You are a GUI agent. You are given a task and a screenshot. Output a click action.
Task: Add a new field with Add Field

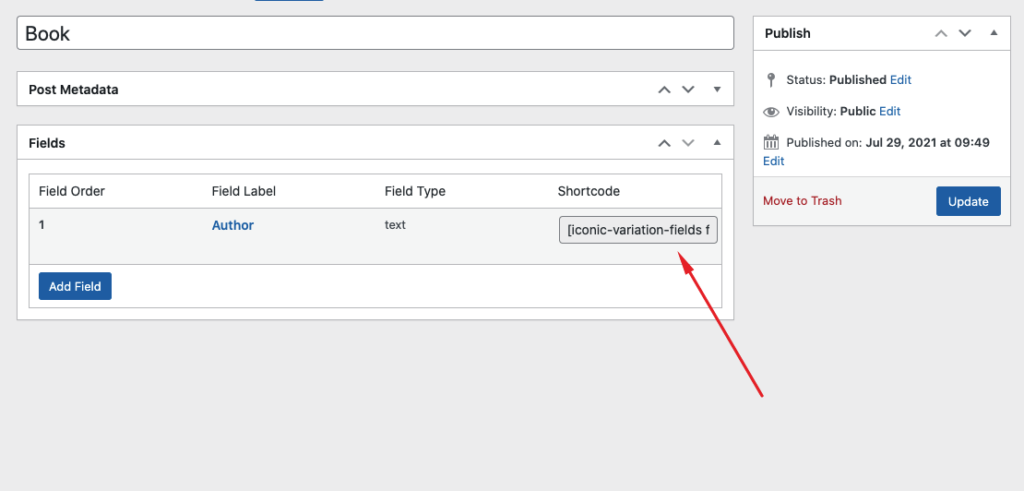pos(75,286)
